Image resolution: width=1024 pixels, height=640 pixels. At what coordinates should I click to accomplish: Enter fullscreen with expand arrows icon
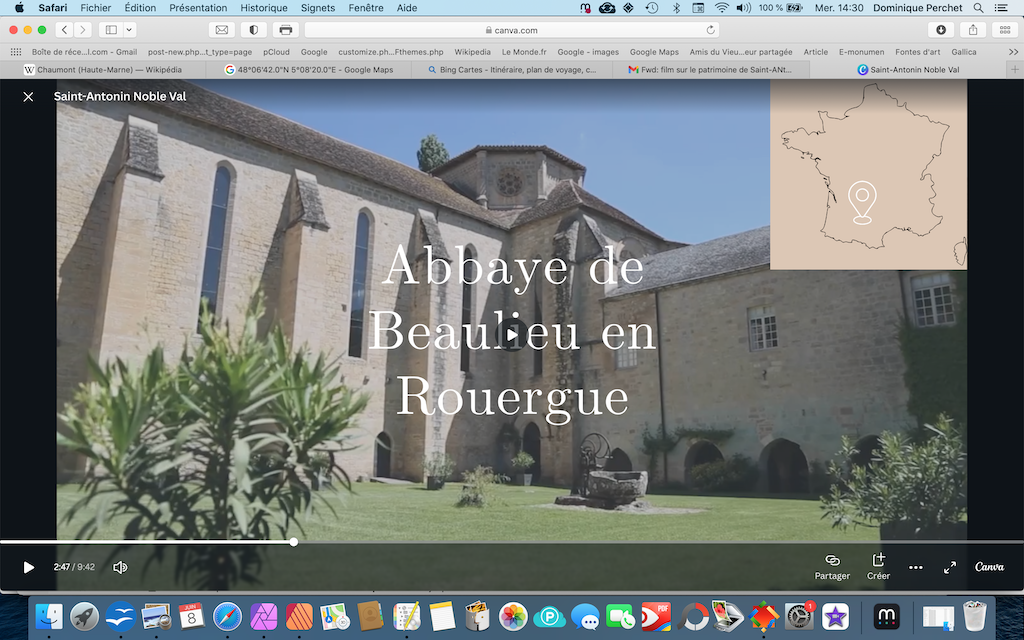pyautogui.click(x=950, y=568)
